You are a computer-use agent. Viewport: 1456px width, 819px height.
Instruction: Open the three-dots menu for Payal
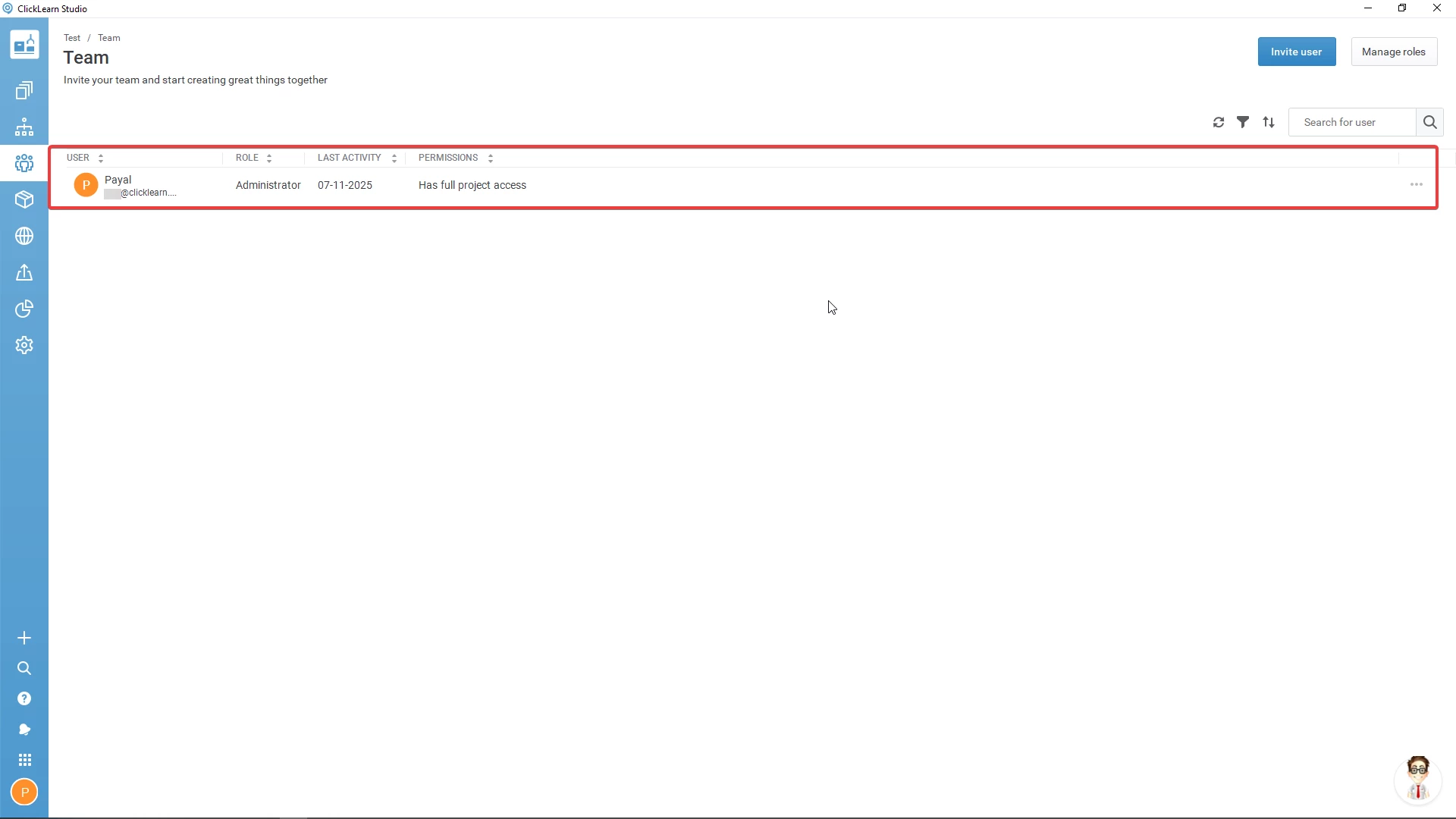pos(1416,185)
